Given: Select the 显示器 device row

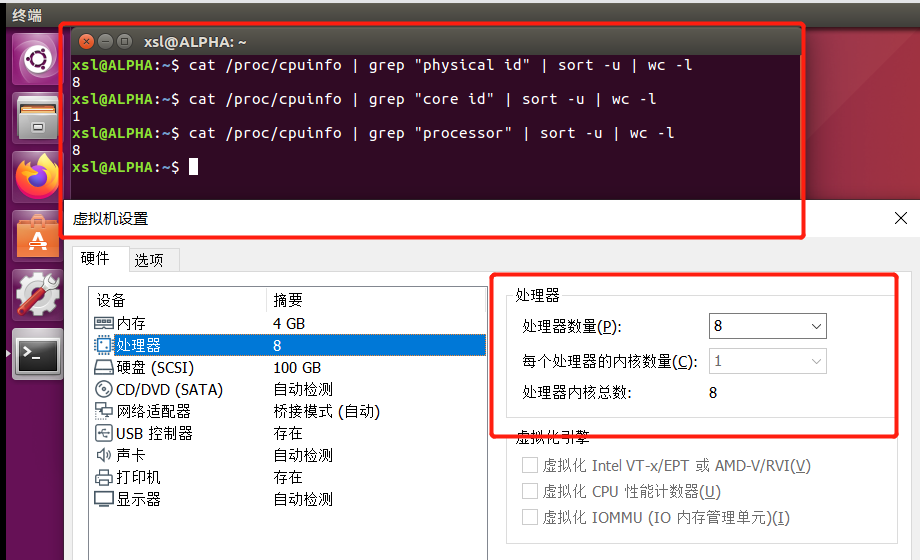Looking at the screenshot, I should click(x=288, y=500).
